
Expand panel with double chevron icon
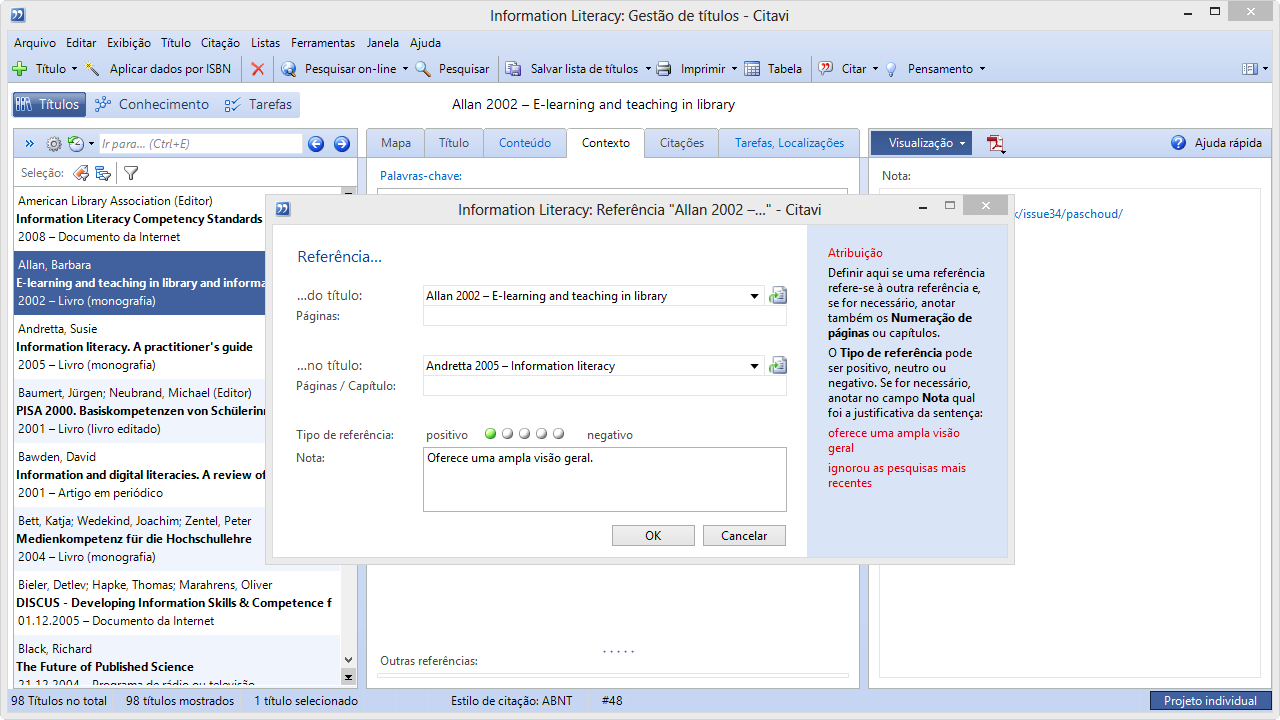pyautogui.click(x=29, y=144)
